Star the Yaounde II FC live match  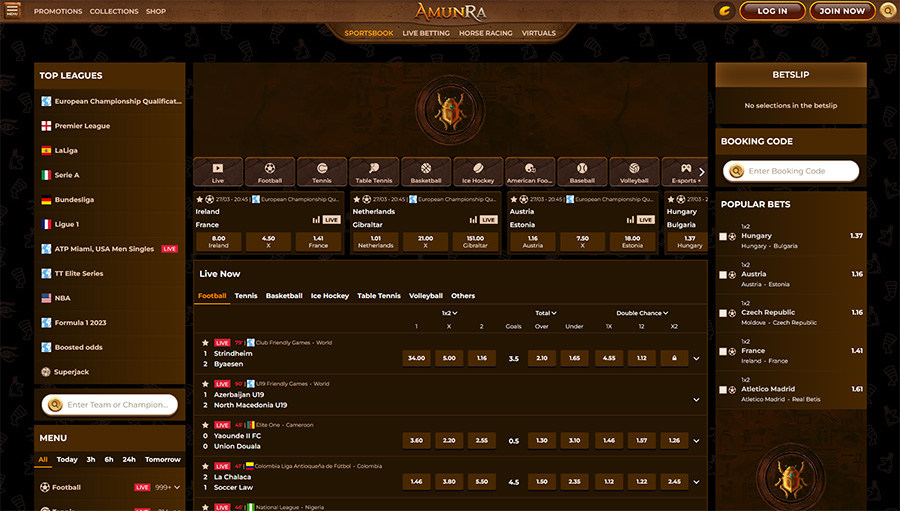point(205,425)
